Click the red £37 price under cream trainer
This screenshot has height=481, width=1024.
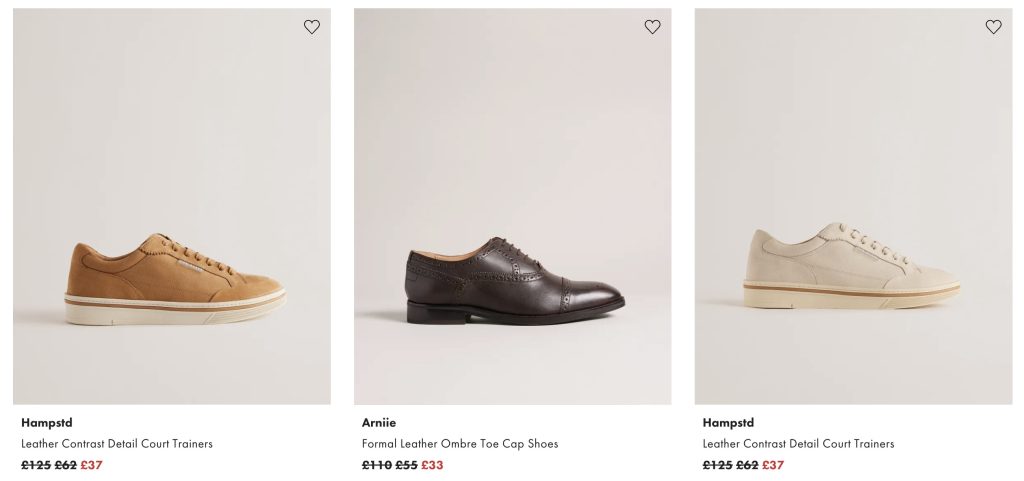click(773, 465)
